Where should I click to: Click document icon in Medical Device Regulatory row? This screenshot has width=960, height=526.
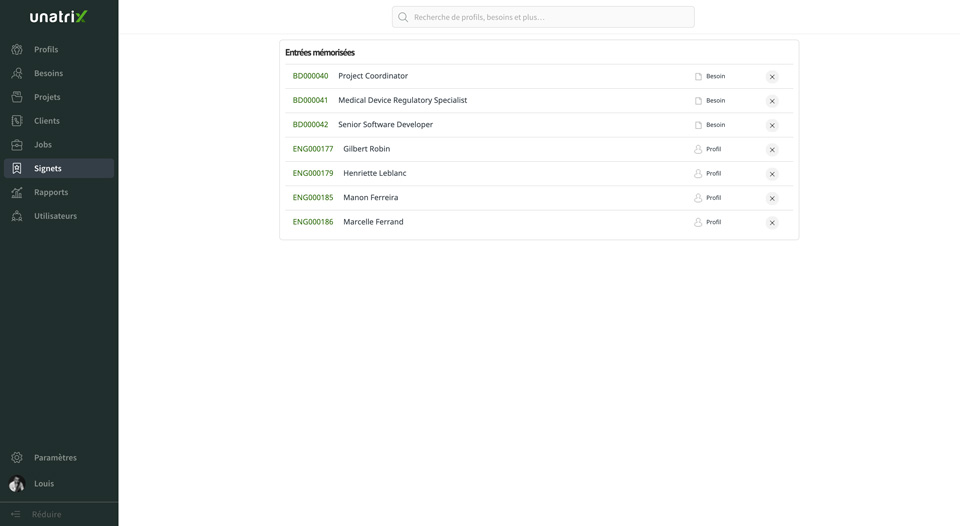click(x=698, y=101)
